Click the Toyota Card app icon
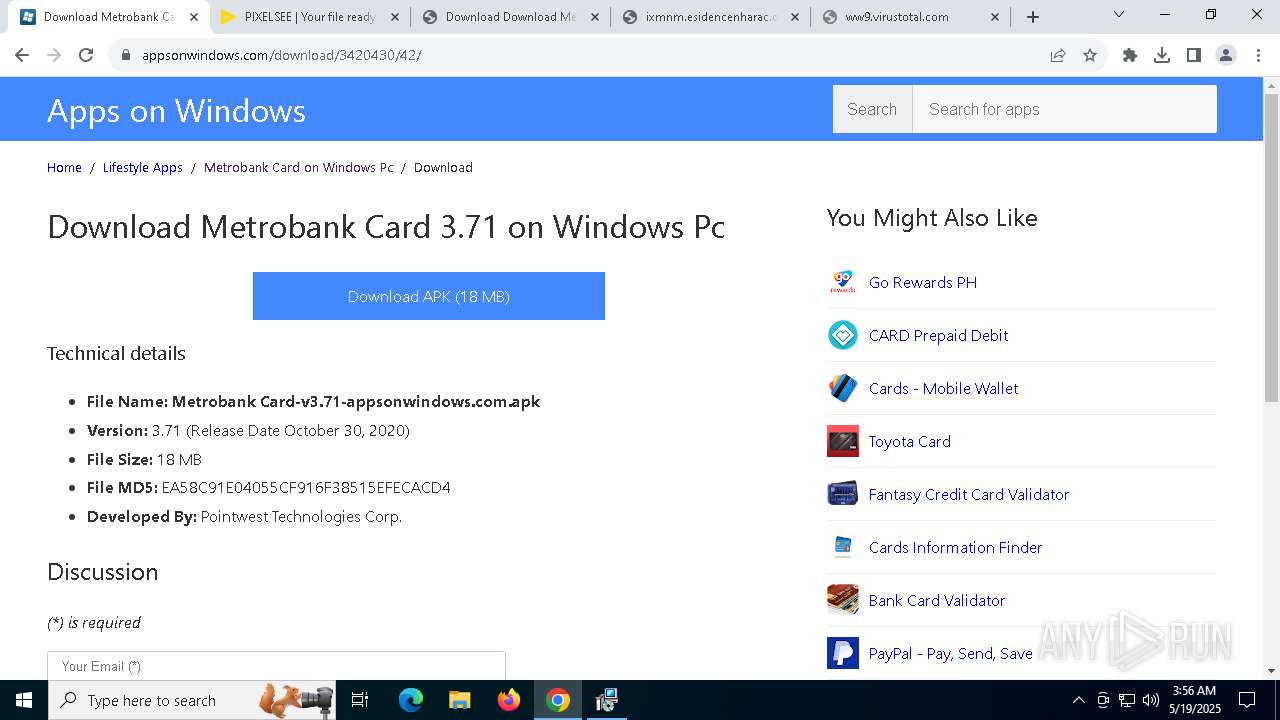The image size is (1280, 720). pos(843,441)
